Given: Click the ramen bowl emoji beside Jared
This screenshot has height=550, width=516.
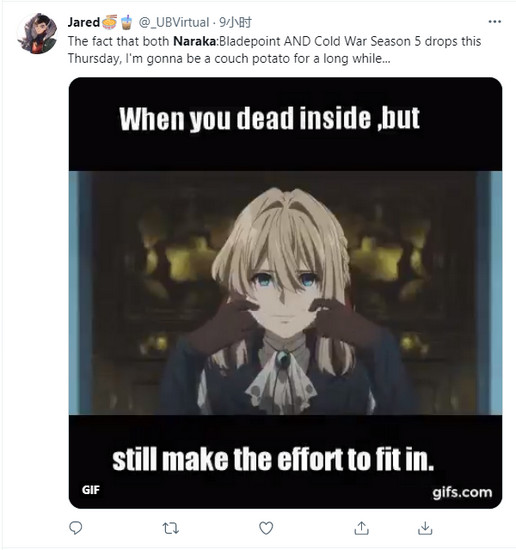Looking at the screenshot, I should point(109,22).
